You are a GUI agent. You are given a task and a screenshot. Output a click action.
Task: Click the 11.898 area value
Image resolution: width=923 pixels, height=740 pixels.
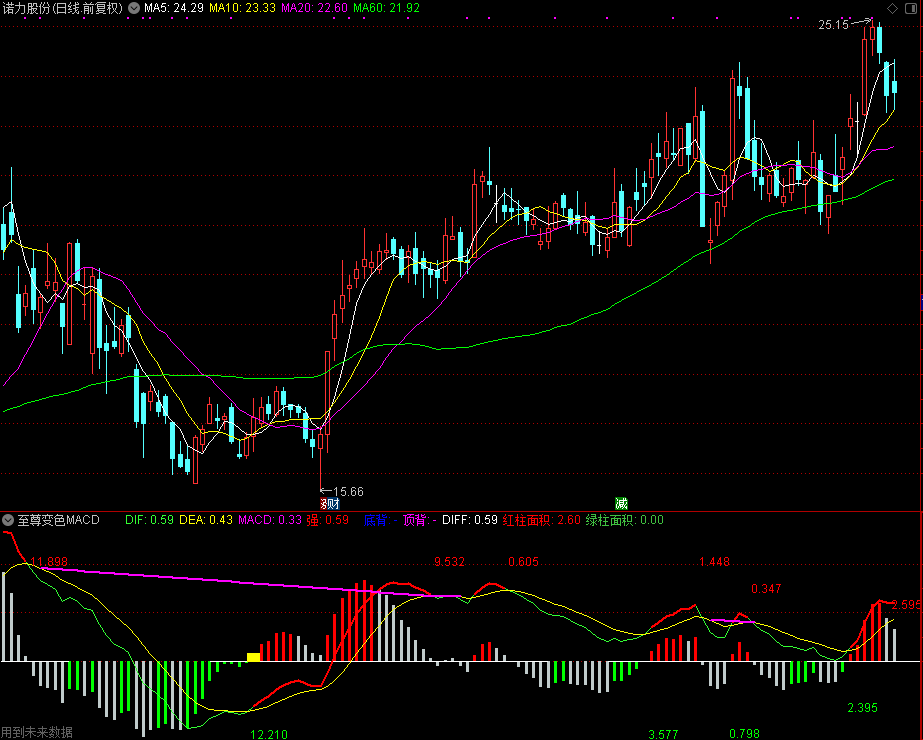(49, 562)
